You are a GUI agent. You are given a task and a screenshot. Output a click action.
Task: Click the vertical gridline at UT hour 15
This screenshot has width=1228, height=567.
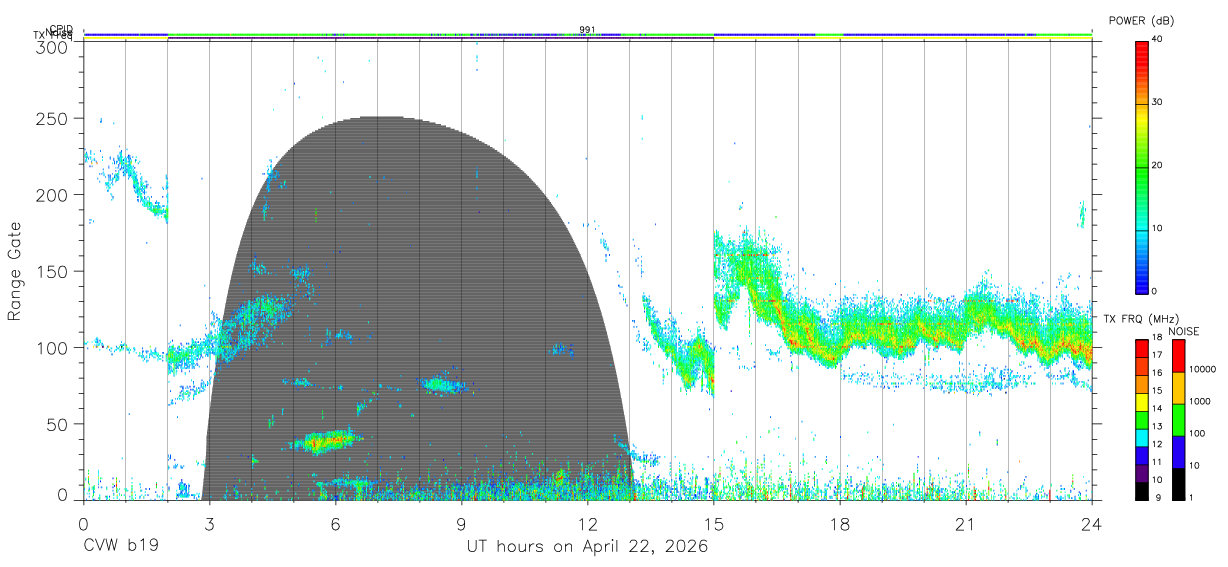point(713,270)
